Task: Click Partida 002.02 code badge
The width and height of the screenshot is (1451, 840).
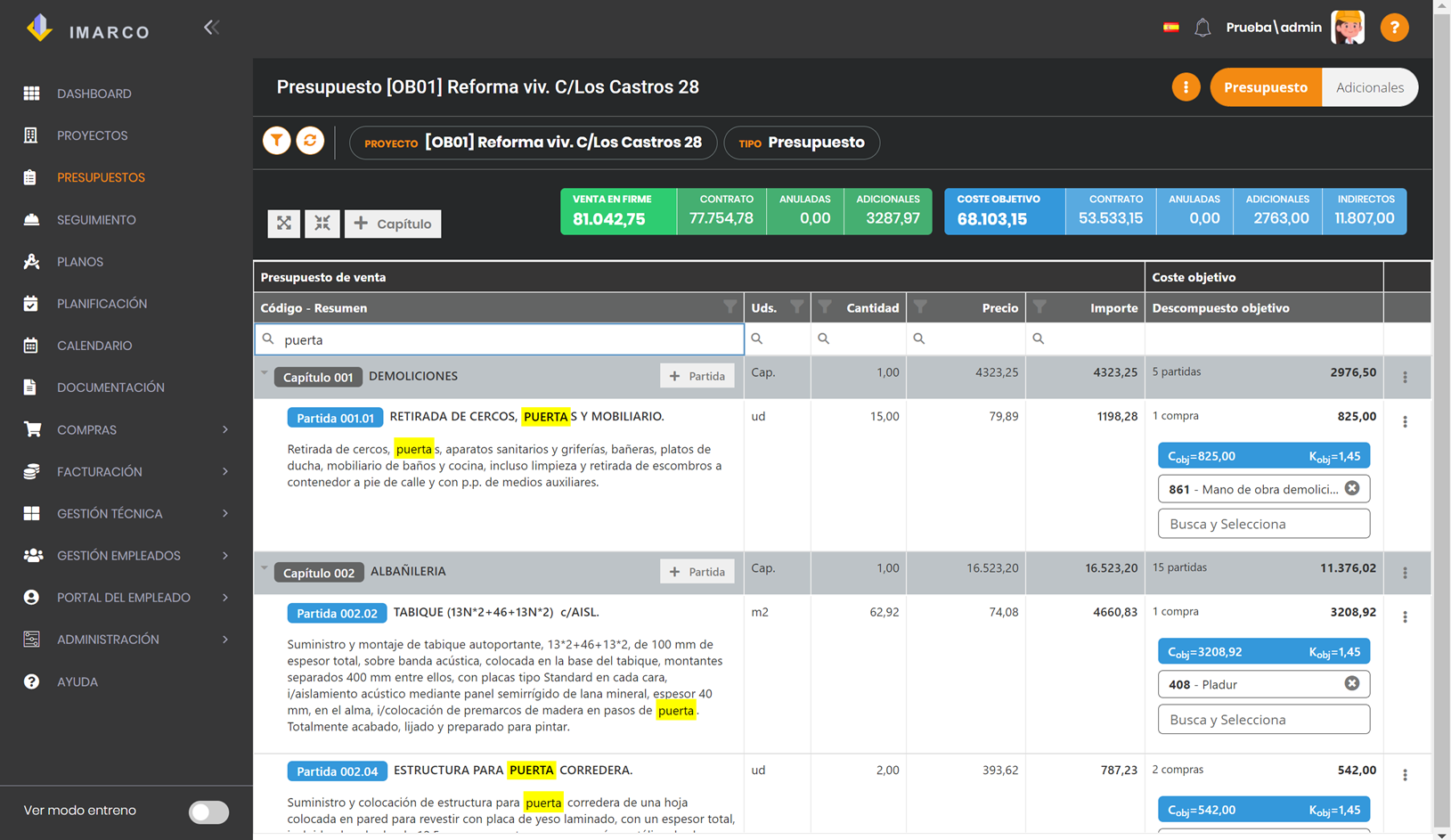Action: click(x=337, y=613)
